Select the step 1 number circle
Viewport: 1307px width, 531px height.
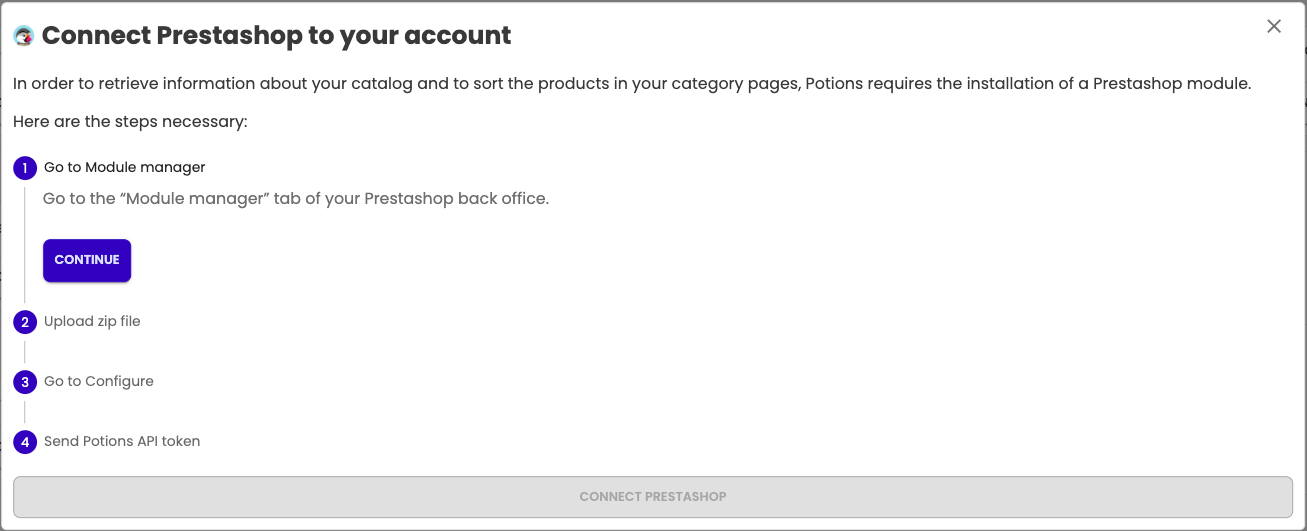(25, 168)
